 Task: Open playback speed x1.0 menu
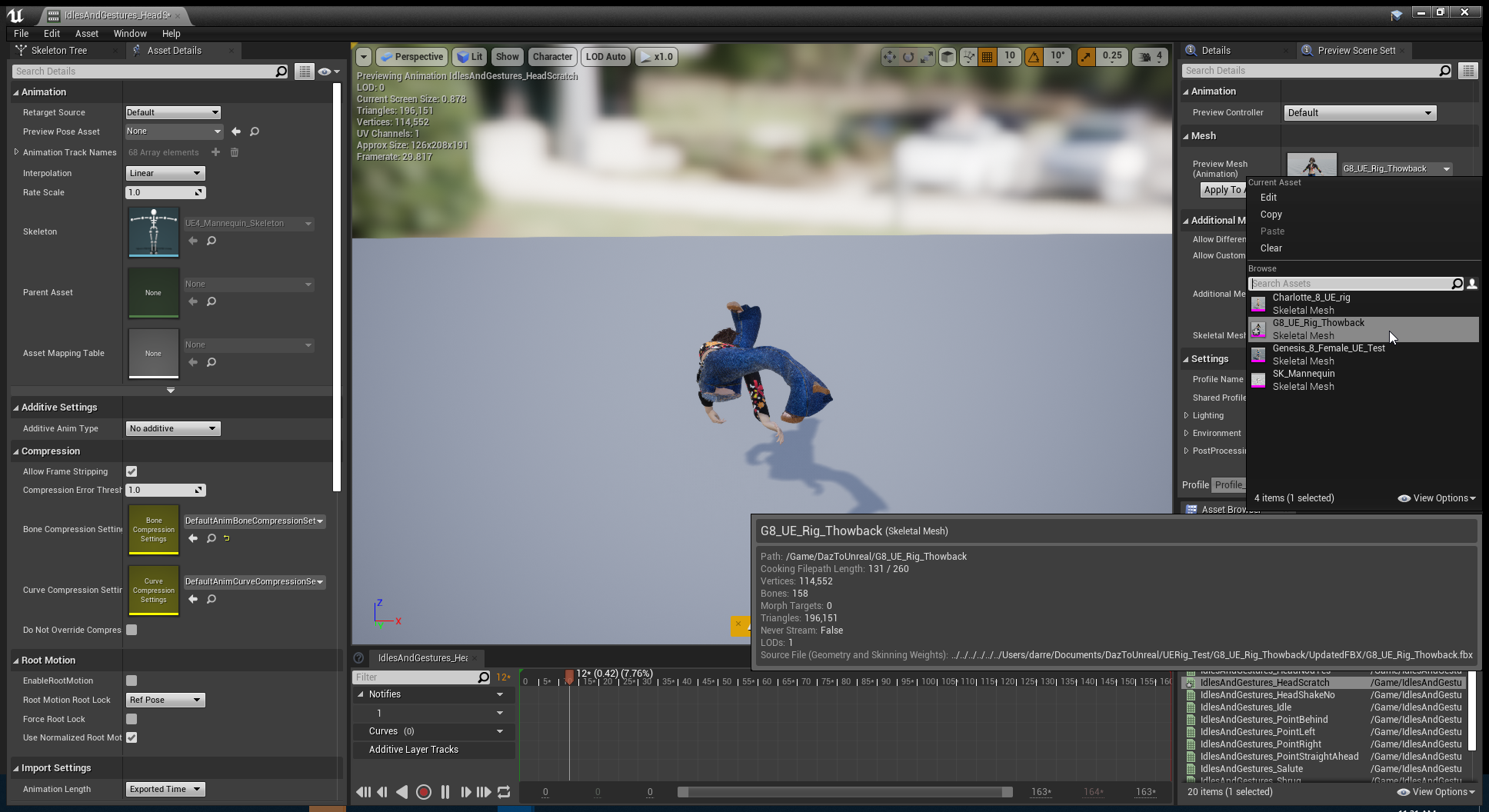656,57
